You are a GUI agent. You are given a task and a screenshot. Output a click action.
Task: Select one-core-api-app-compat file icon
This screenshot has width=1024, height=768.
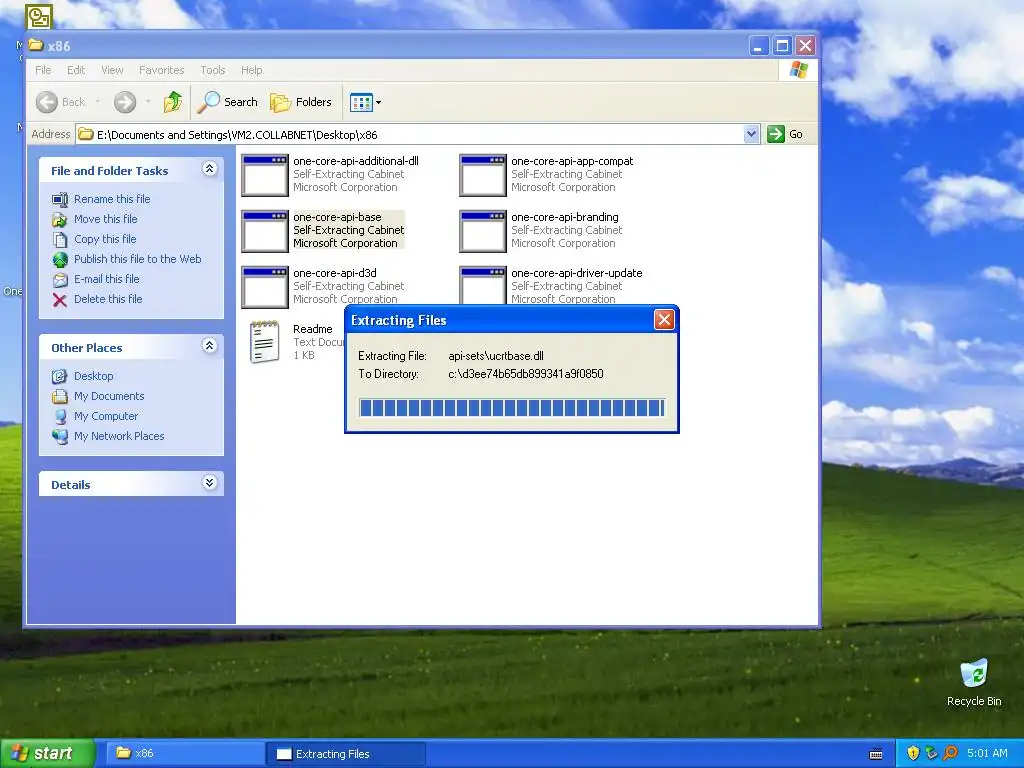click(x=483, y=175)
